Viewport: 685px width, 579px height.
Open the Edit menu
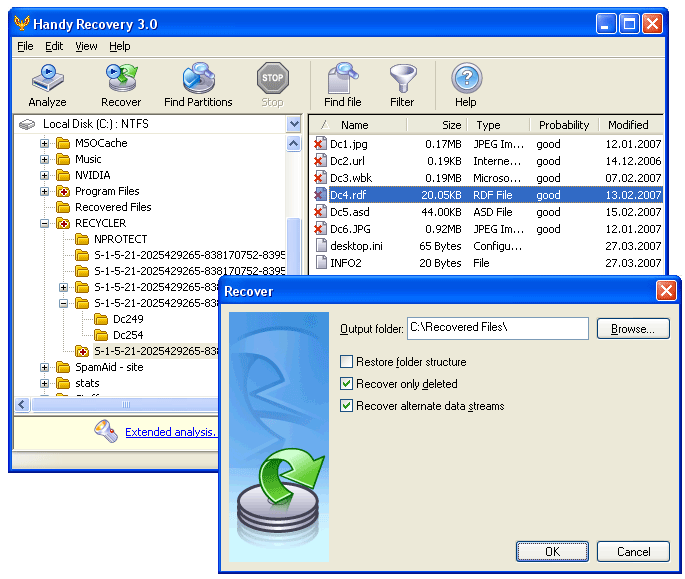(x=54, y=46)
